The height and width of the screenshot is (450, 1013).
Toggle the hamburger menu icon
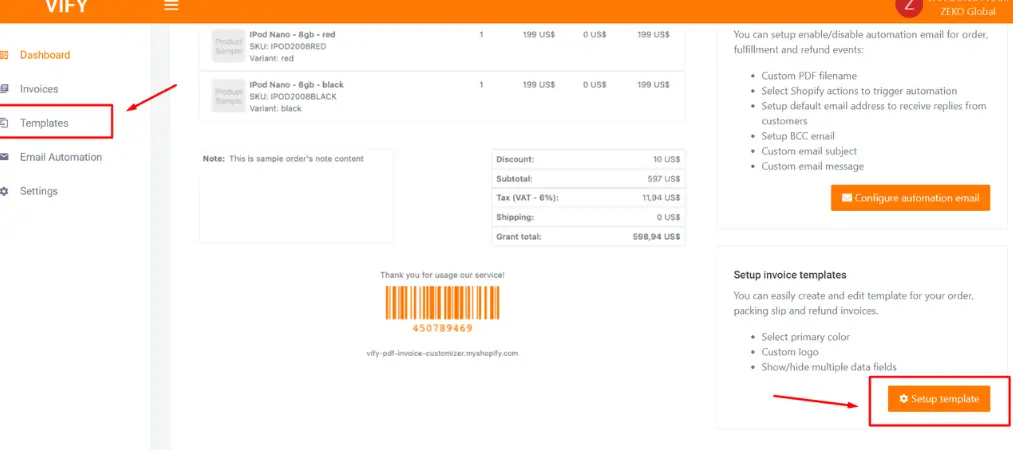coord(171,6)
